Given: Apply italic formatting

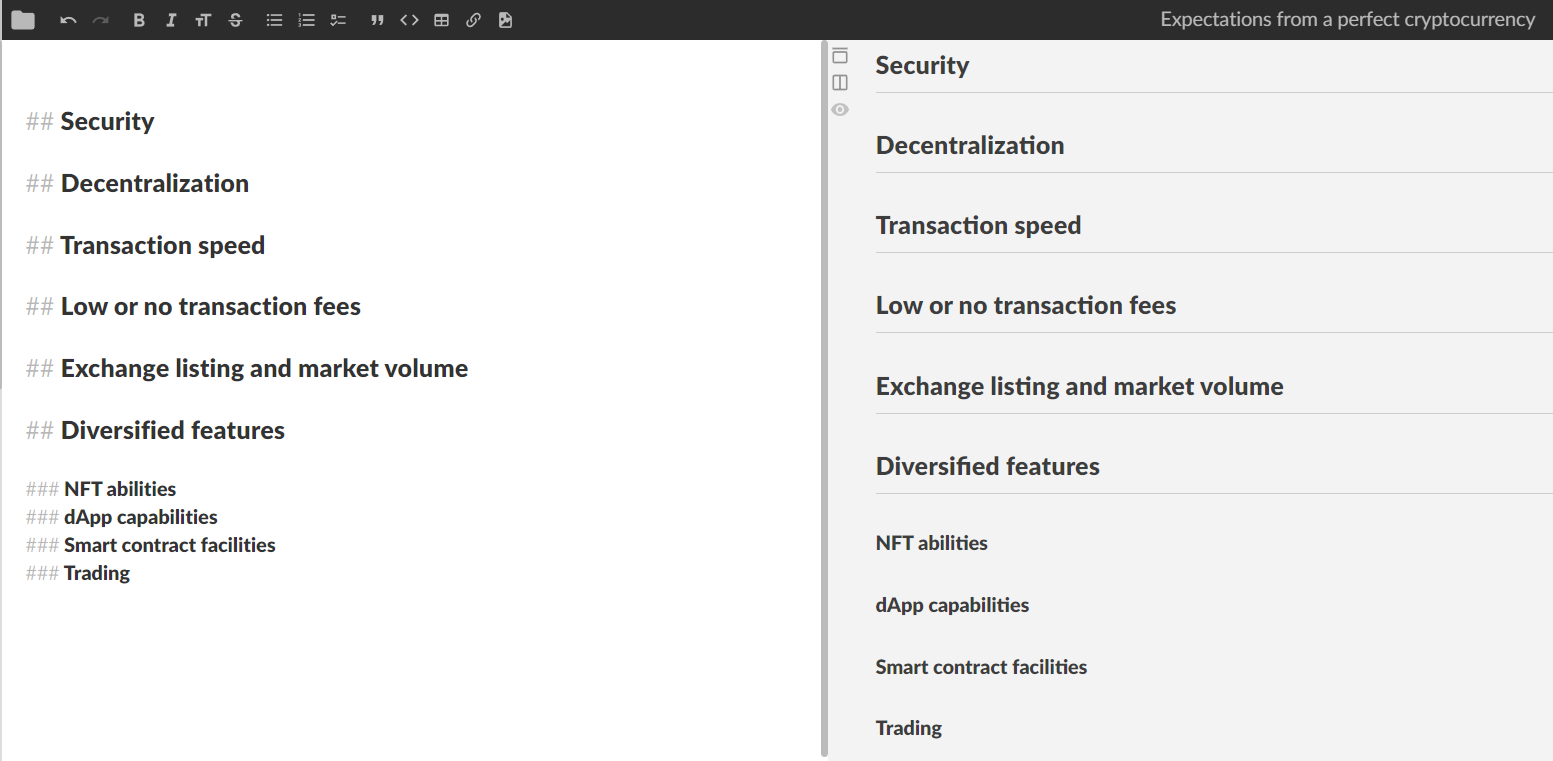Looking at the screenshot, I should pos(171,20).
